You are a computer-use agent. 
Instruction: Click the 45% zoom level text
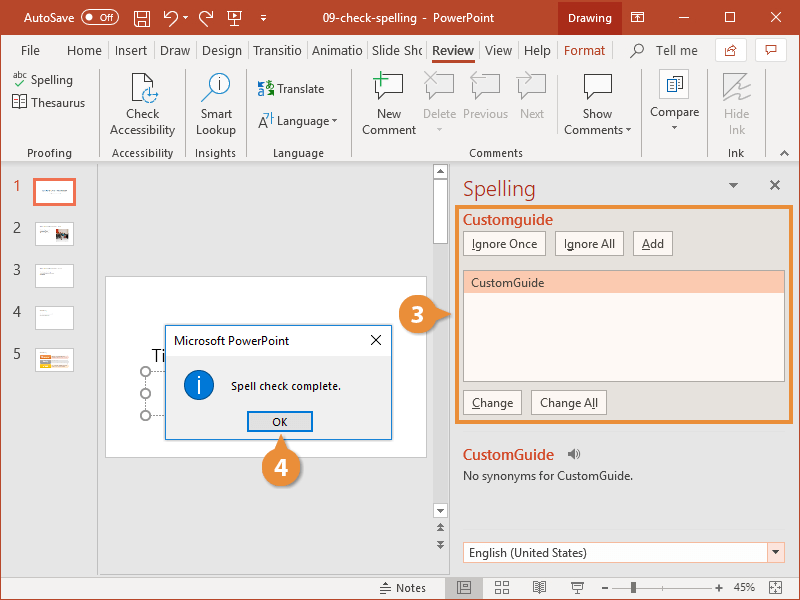point(744,587)
